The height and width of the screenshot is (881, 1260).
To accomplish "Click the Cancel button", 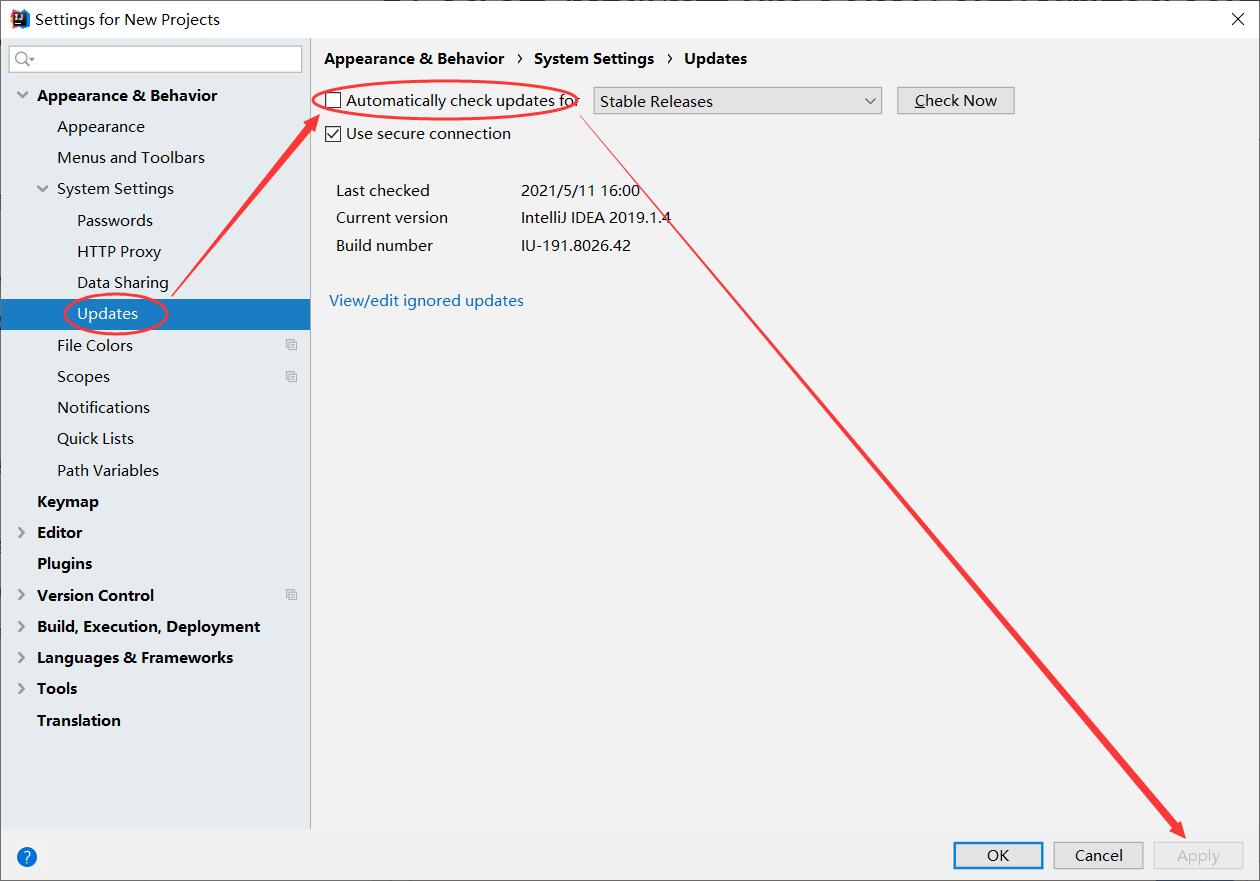I will pyautogui.click(x=1099, y=855).
